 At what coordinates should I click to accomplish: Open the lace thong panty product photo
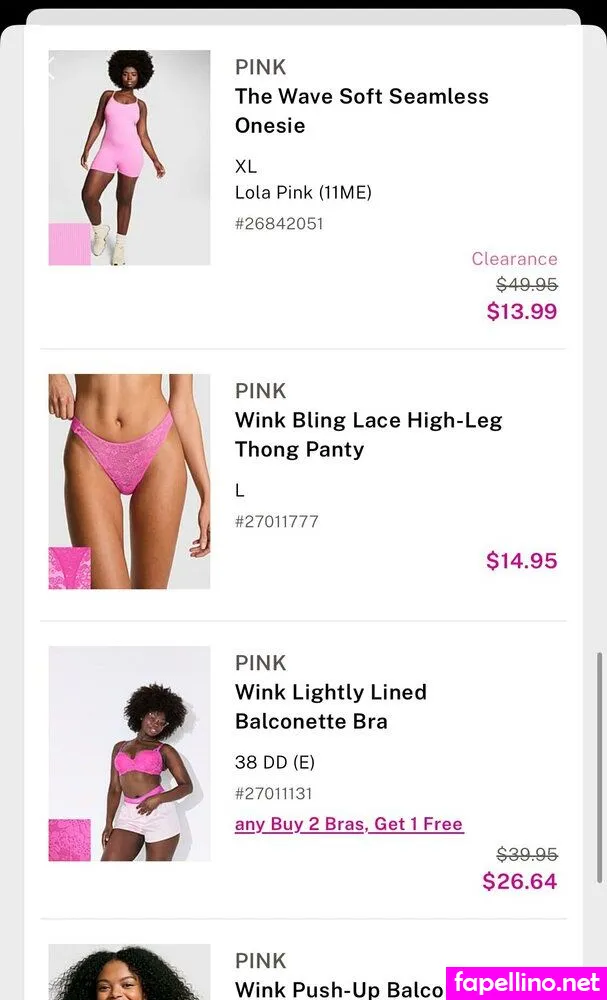[129, 482]
